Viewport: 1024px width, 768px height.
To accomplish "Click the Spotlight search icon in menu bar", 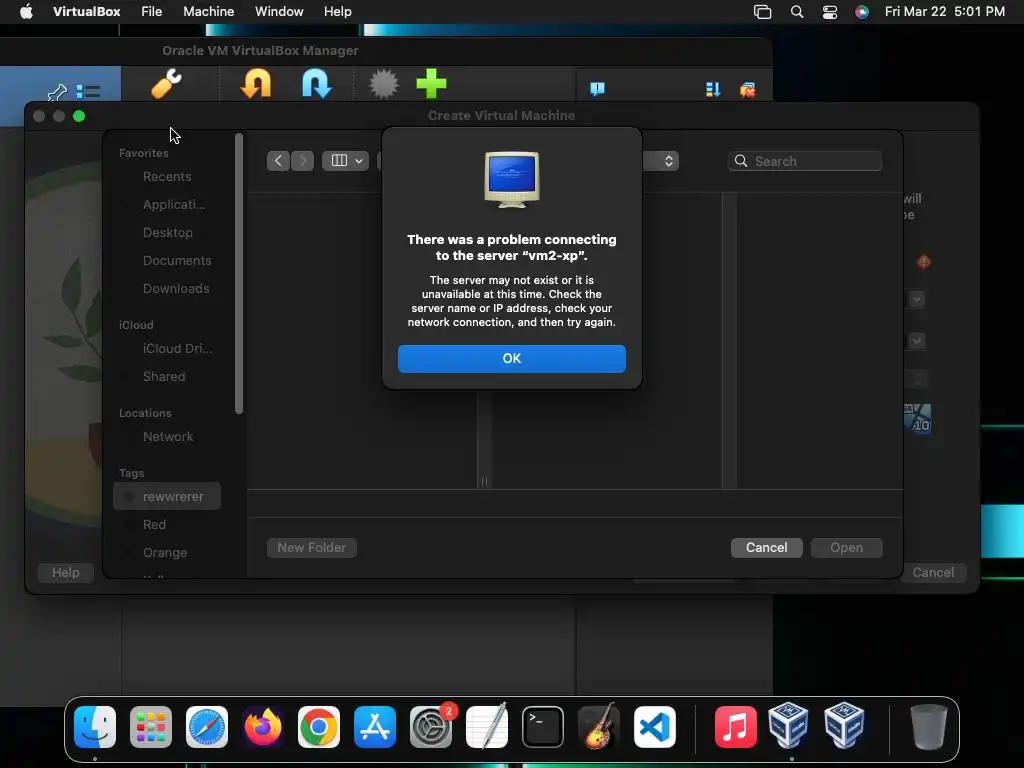I will 797,12.
